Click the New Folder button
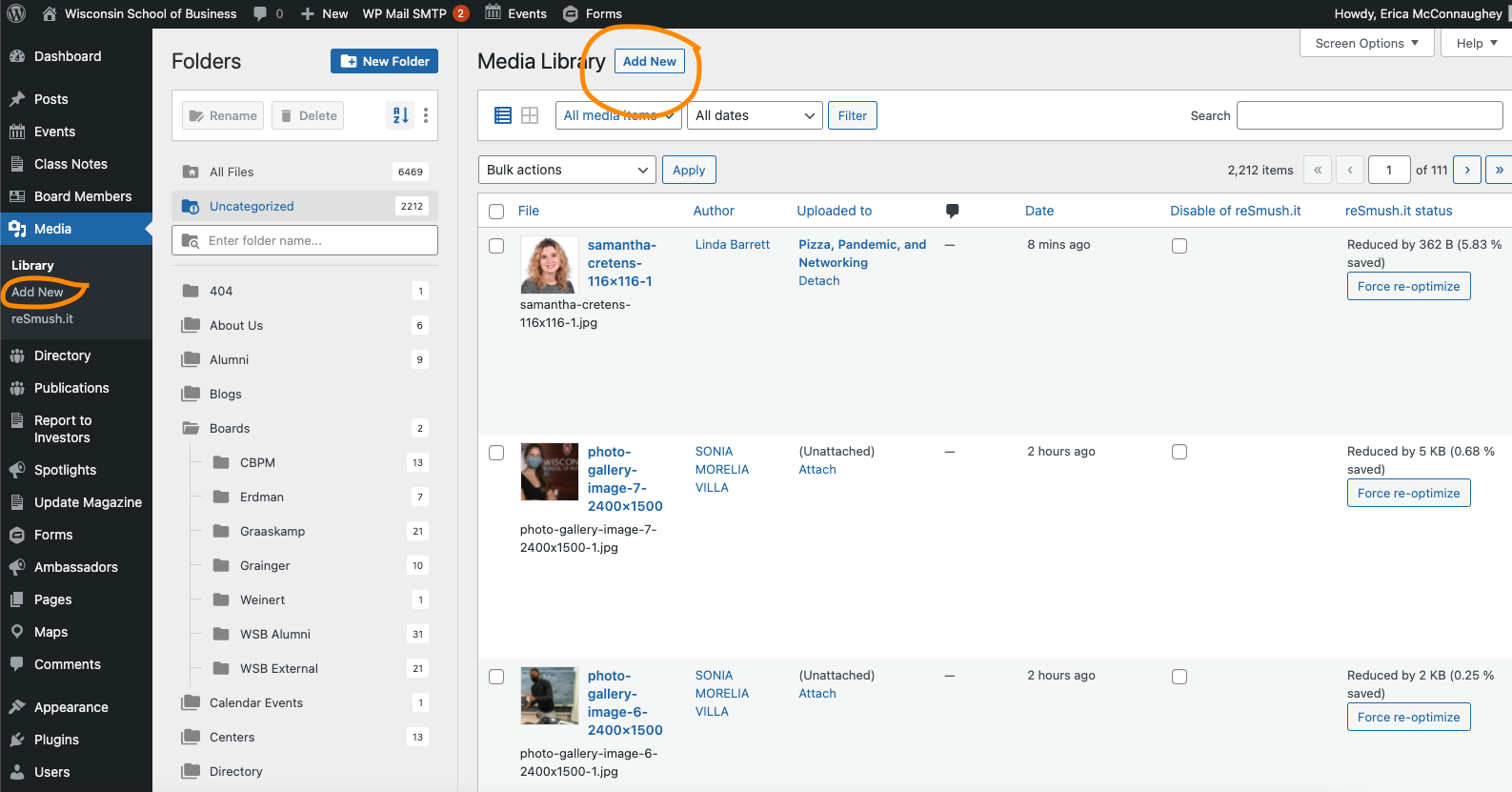 click(384, 61)
